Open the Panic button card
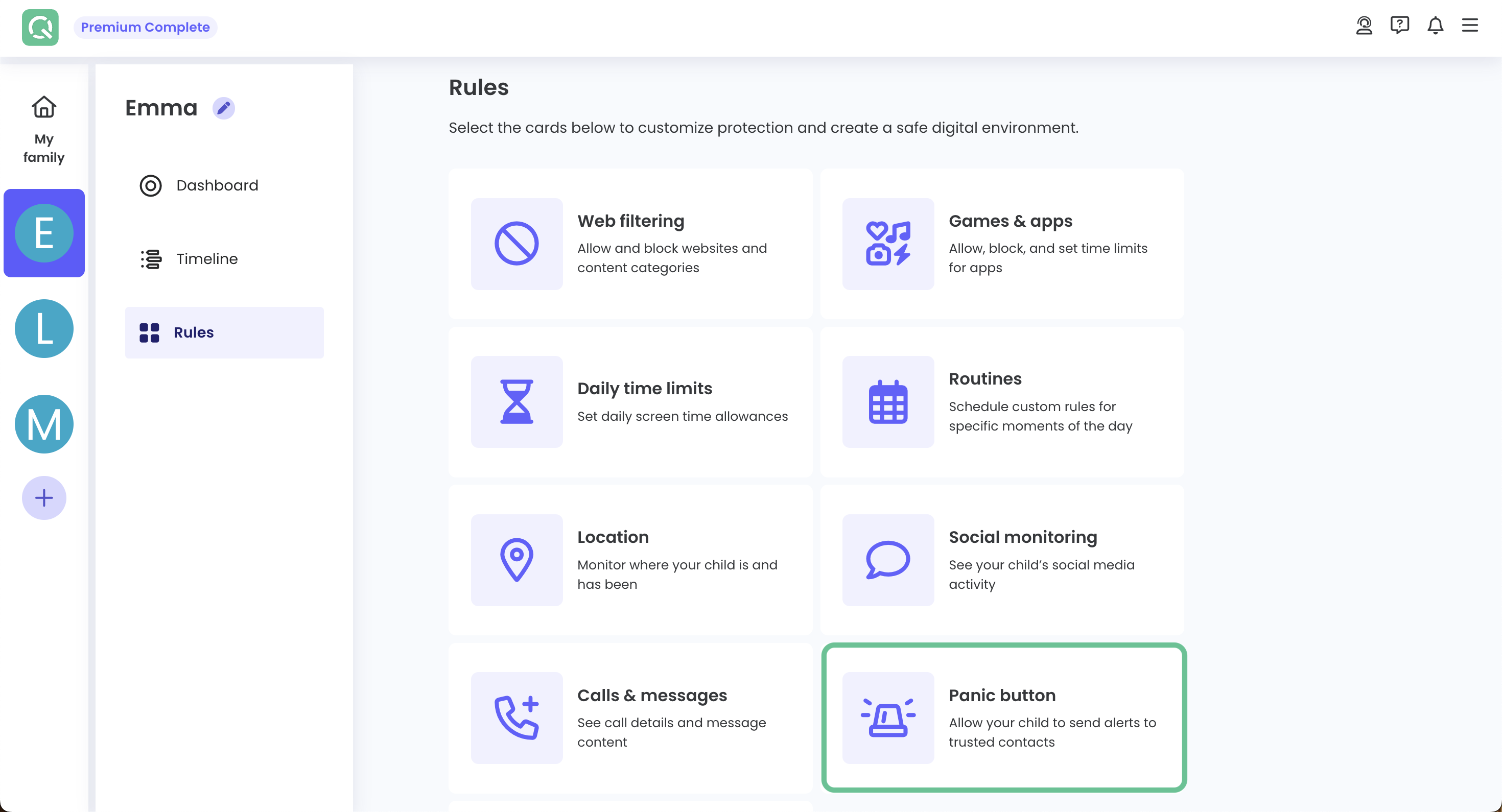The image size is (1502, 812). (1003, 718)
